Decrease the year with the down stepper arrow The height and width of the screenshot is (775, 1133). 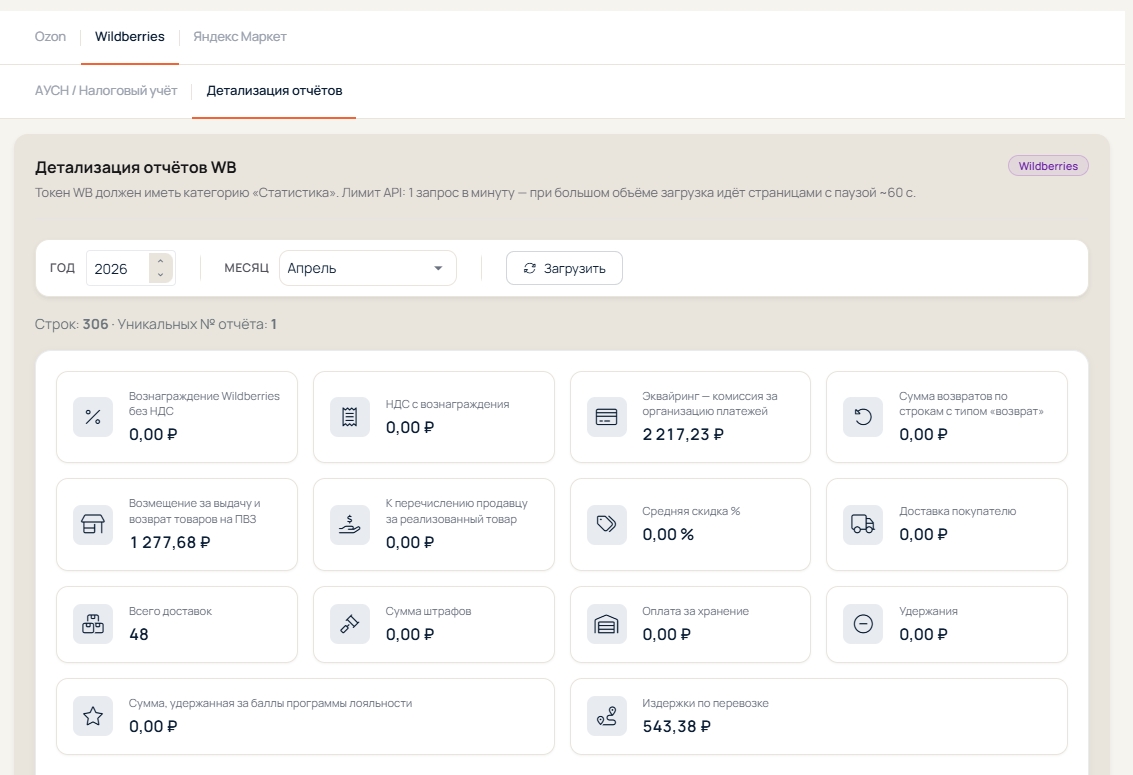pyautogui.click(x=160, y=275)
